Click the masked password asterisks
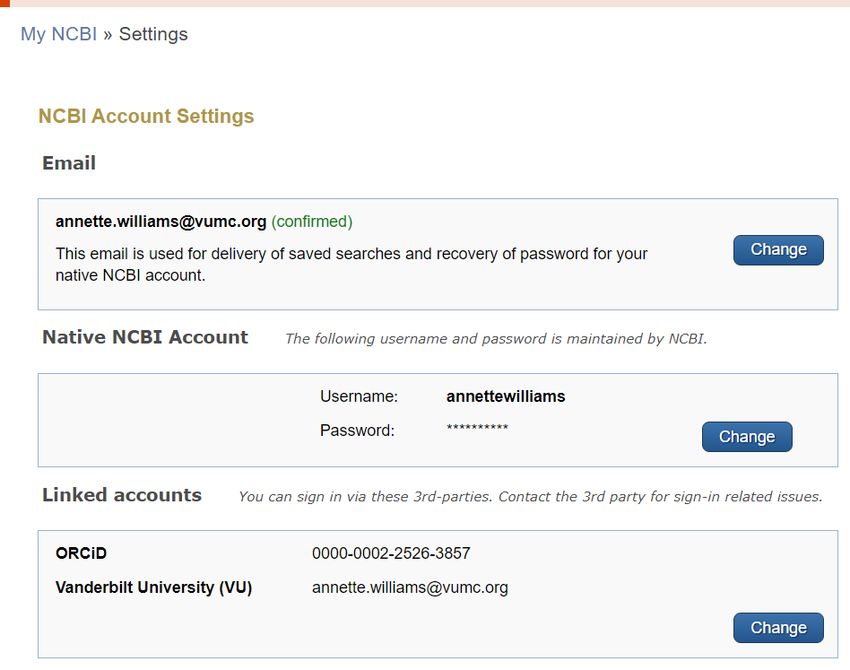850x670 pixels. tap(477, 428)
